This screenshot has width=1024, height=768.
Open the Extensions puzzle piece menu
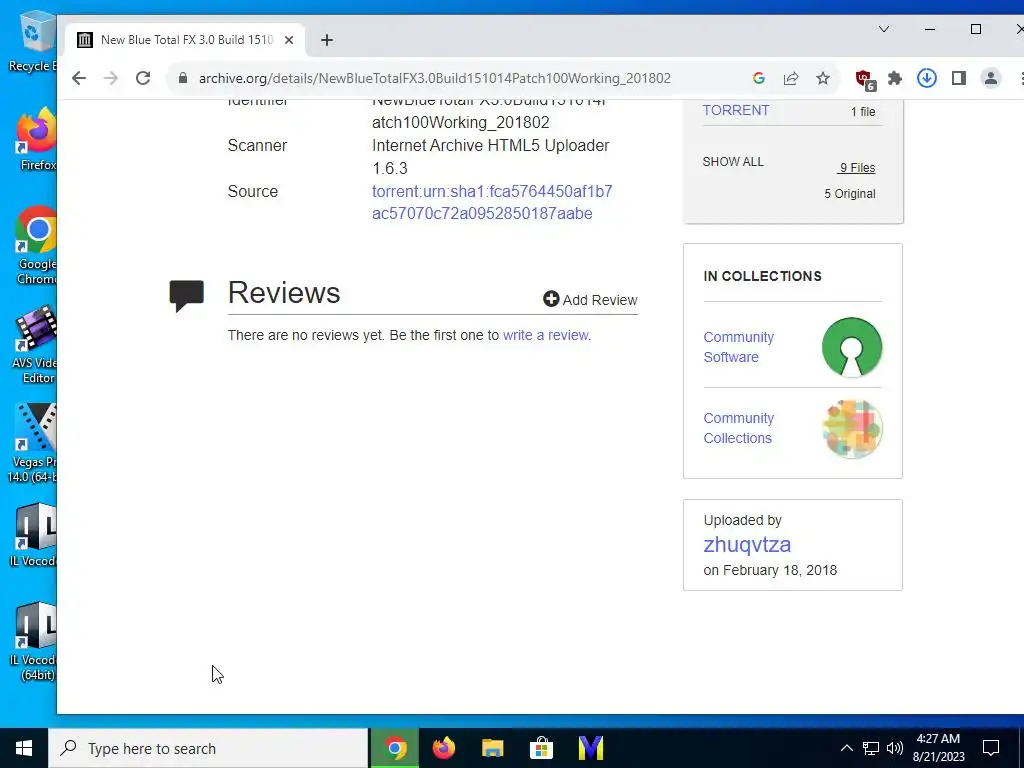pyautogui.click(x=895, y=78)
